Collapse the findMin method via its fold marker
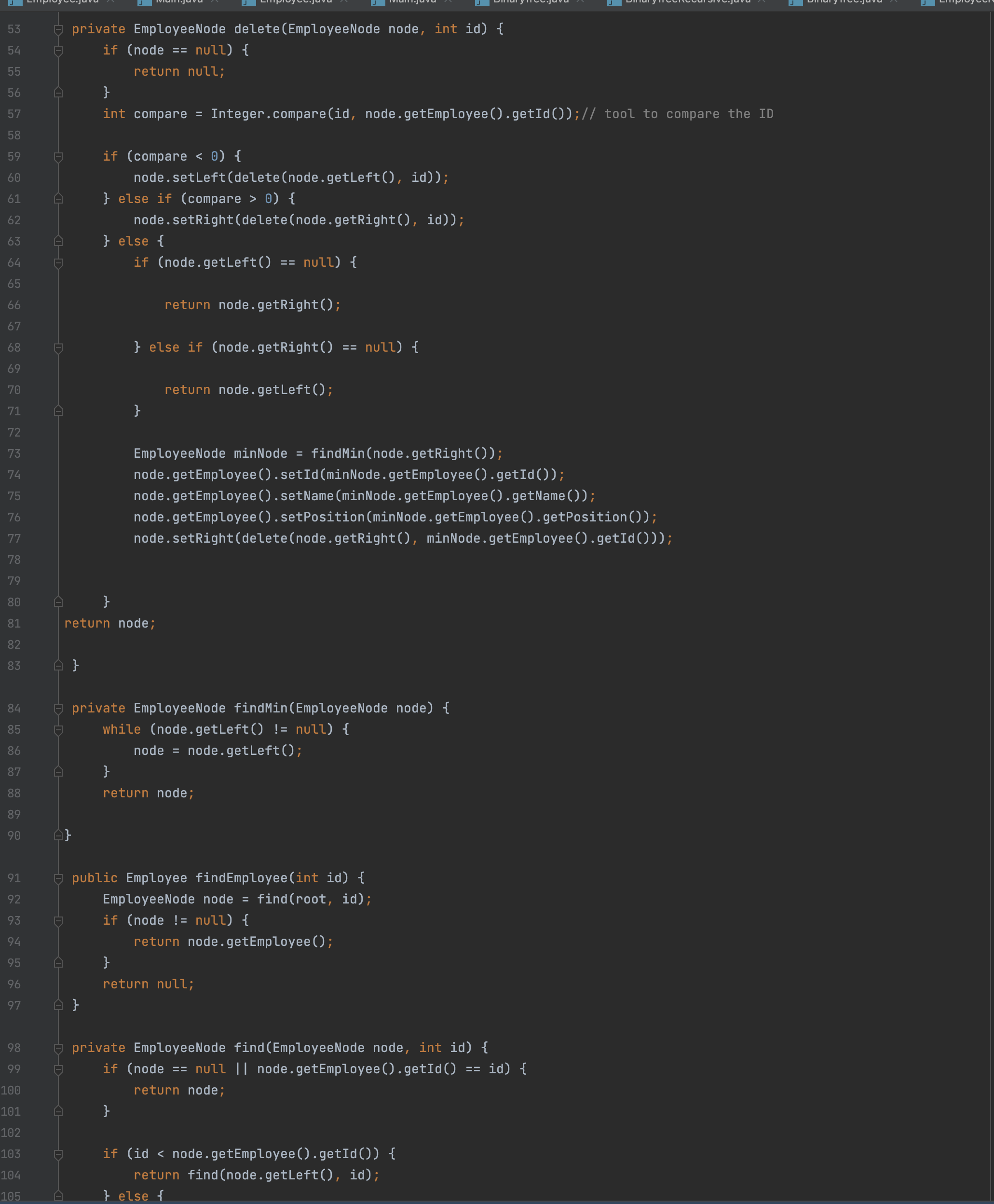994x1204 pixels. pyautogui.click(x=58, y=708)
